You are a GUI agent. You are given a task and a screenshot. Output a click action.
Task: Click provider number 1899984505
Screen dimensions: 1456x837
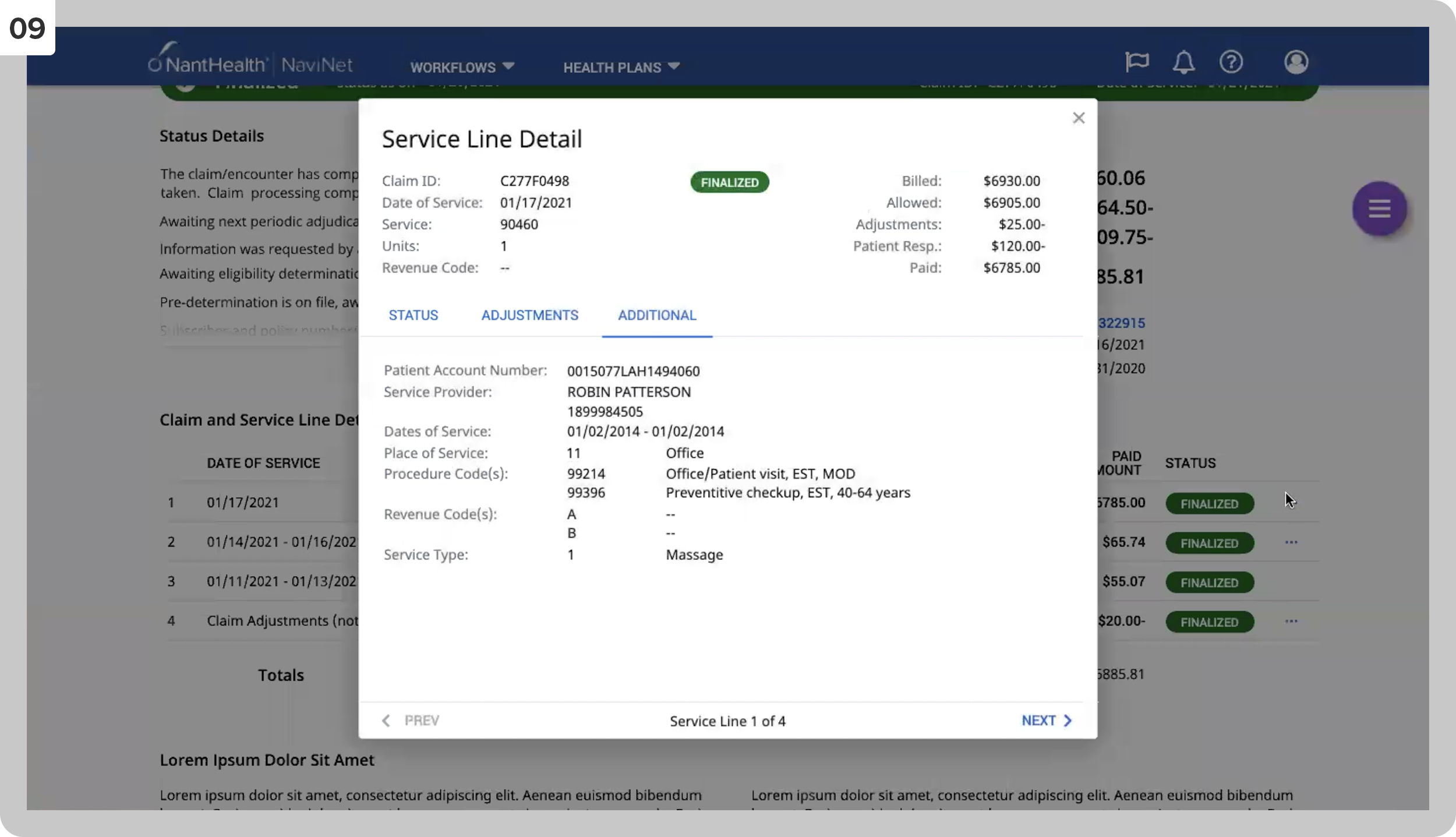coord(605,412)
